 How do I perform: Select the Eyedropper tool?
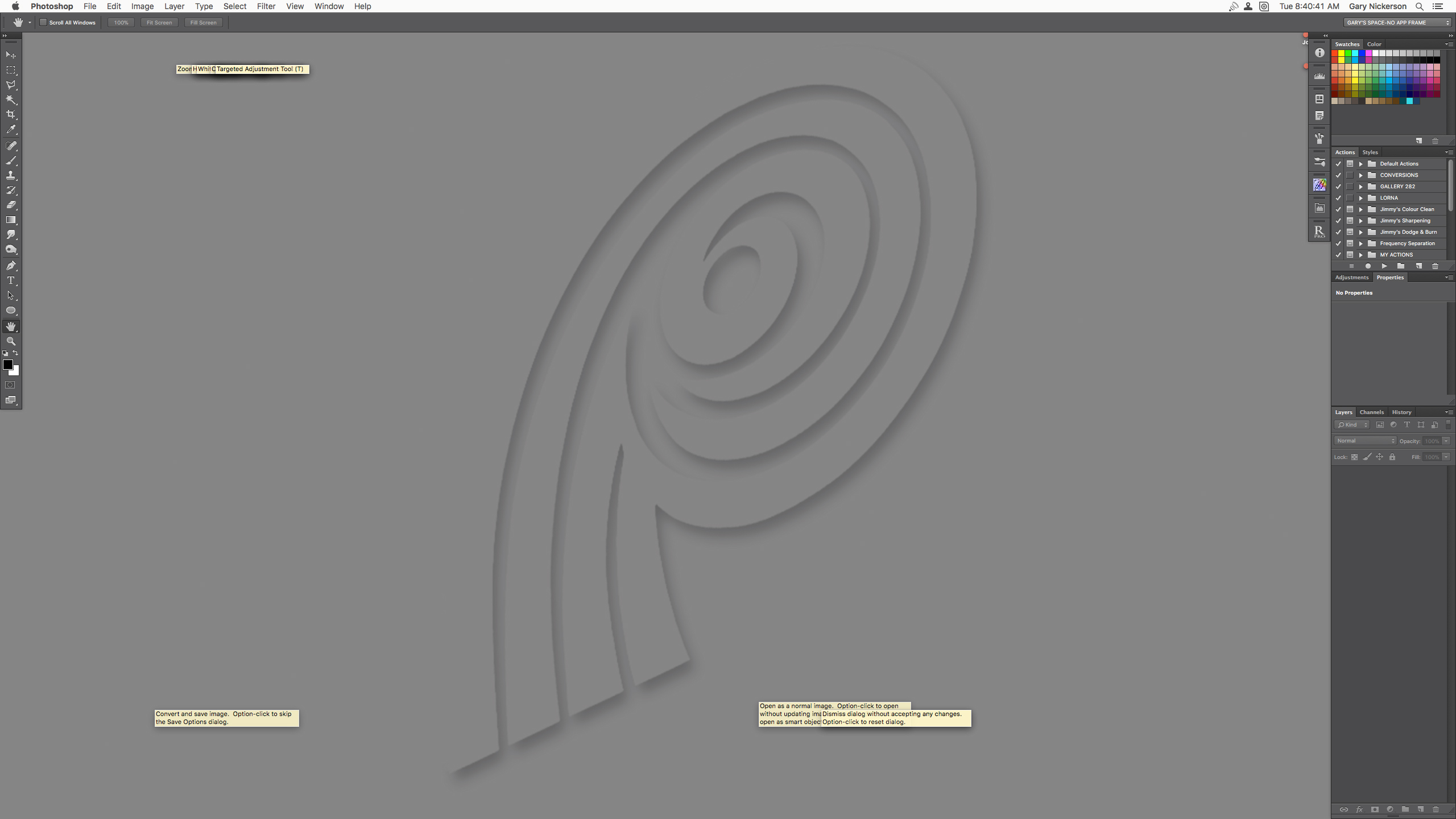[11, 130]
